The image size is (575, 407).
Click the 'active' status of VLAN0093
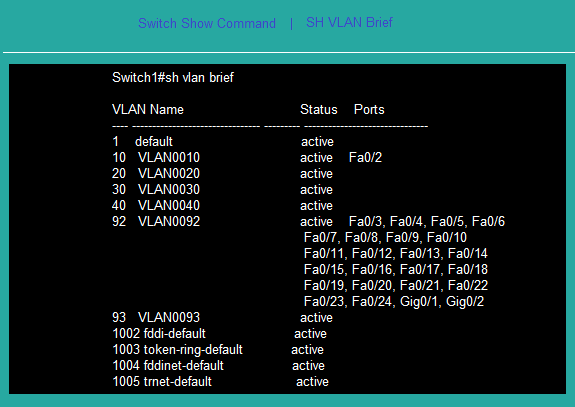(x=316, y=318)
